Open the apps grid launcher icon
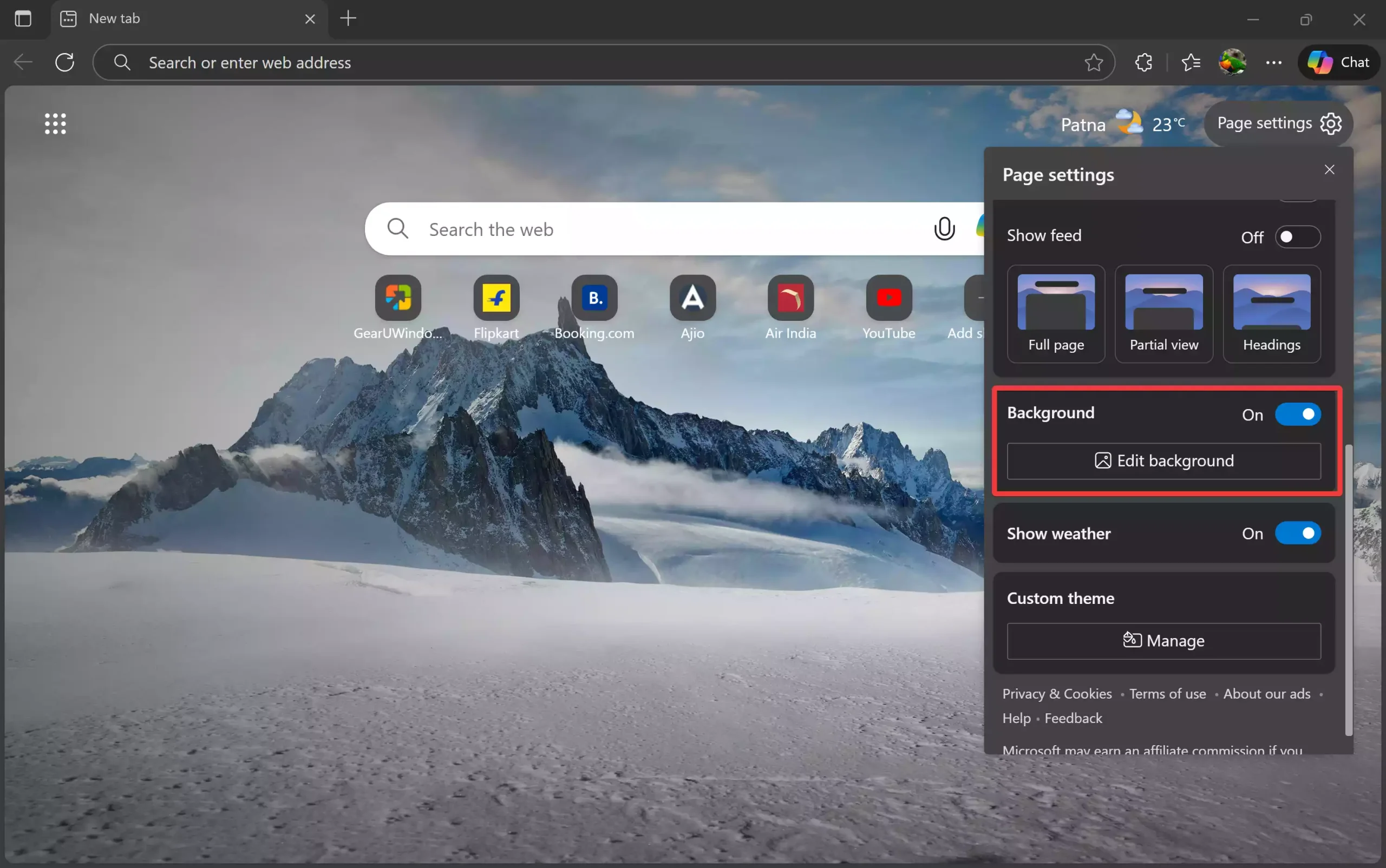 55,123
